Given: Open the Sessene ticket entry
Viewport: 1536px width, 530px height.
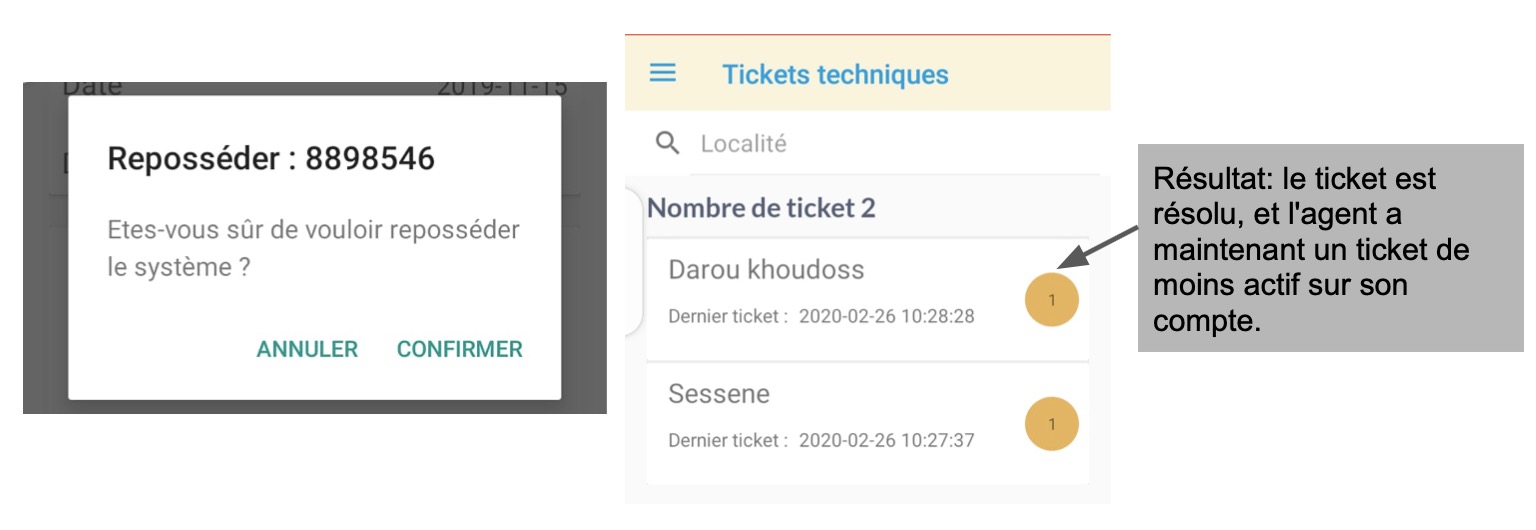Looking at the screenshot, I should click(x=867, y=424).
